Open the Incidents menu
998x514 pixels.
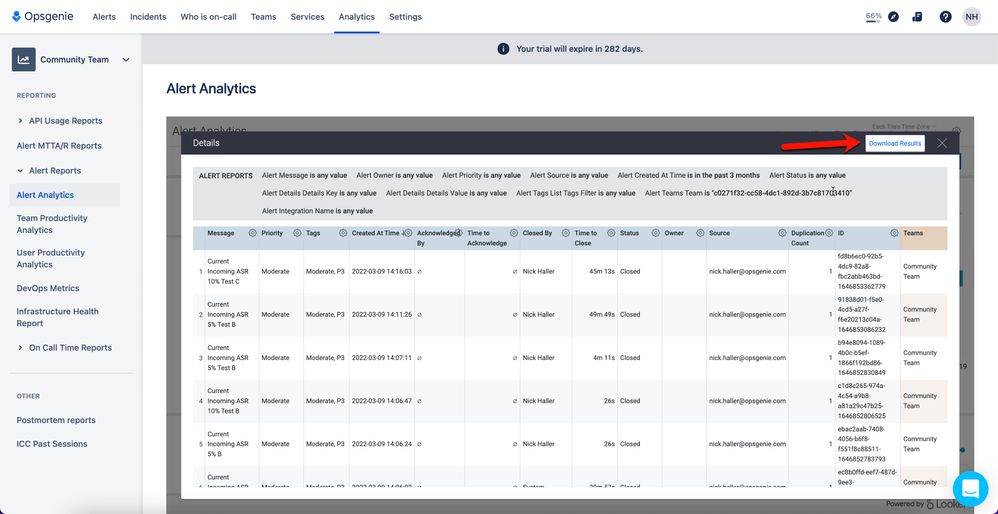[148, 17]
